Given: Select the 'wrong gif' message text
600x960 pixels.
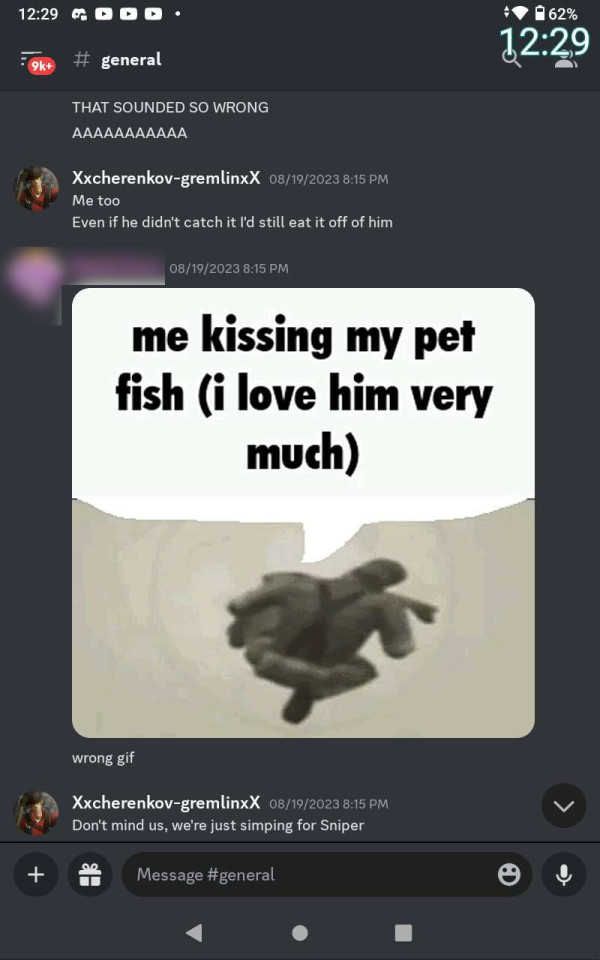Looking at the screenshot, I should pos(103,758).
